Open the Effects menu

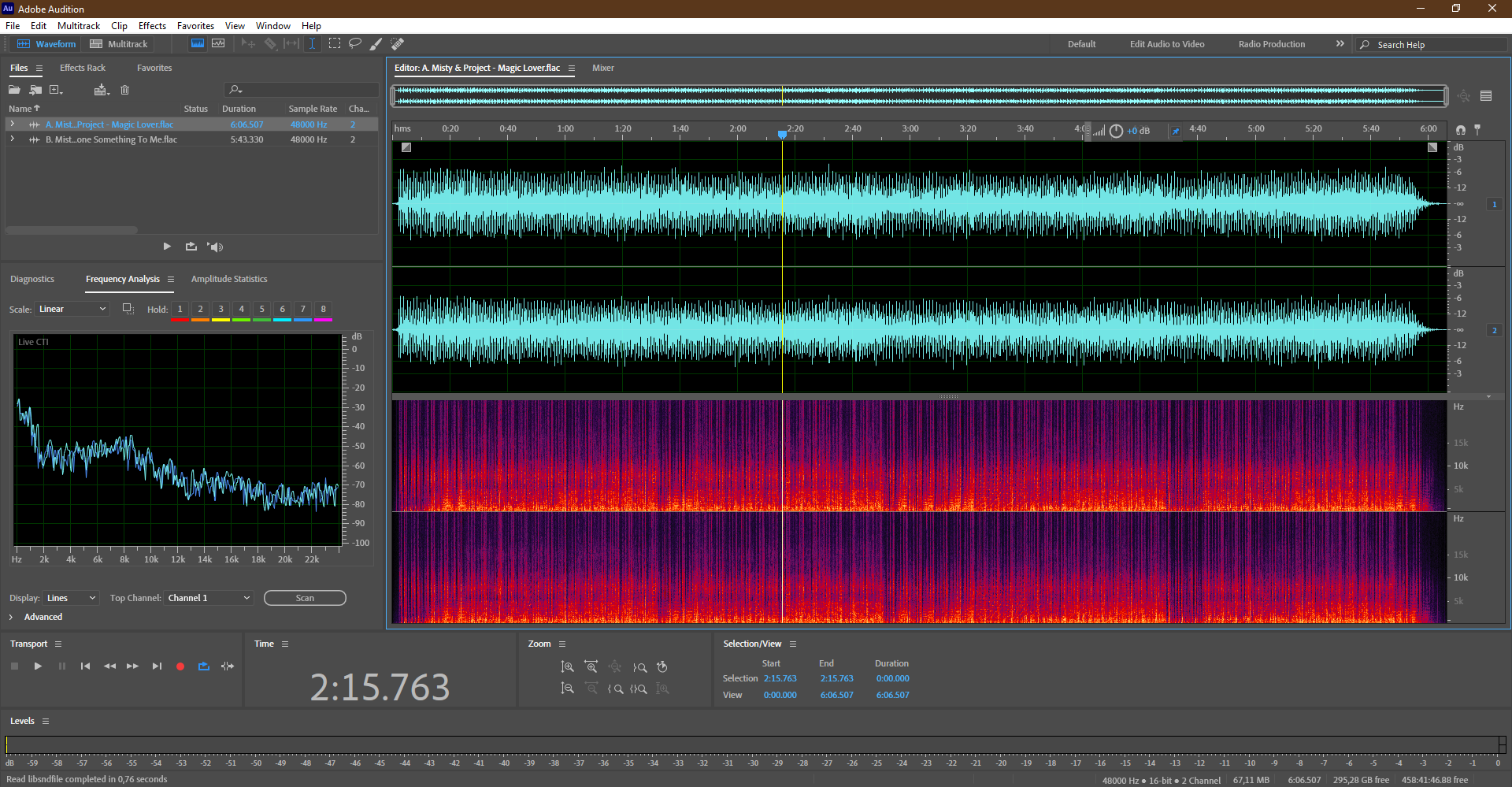[x=152, y=26]
